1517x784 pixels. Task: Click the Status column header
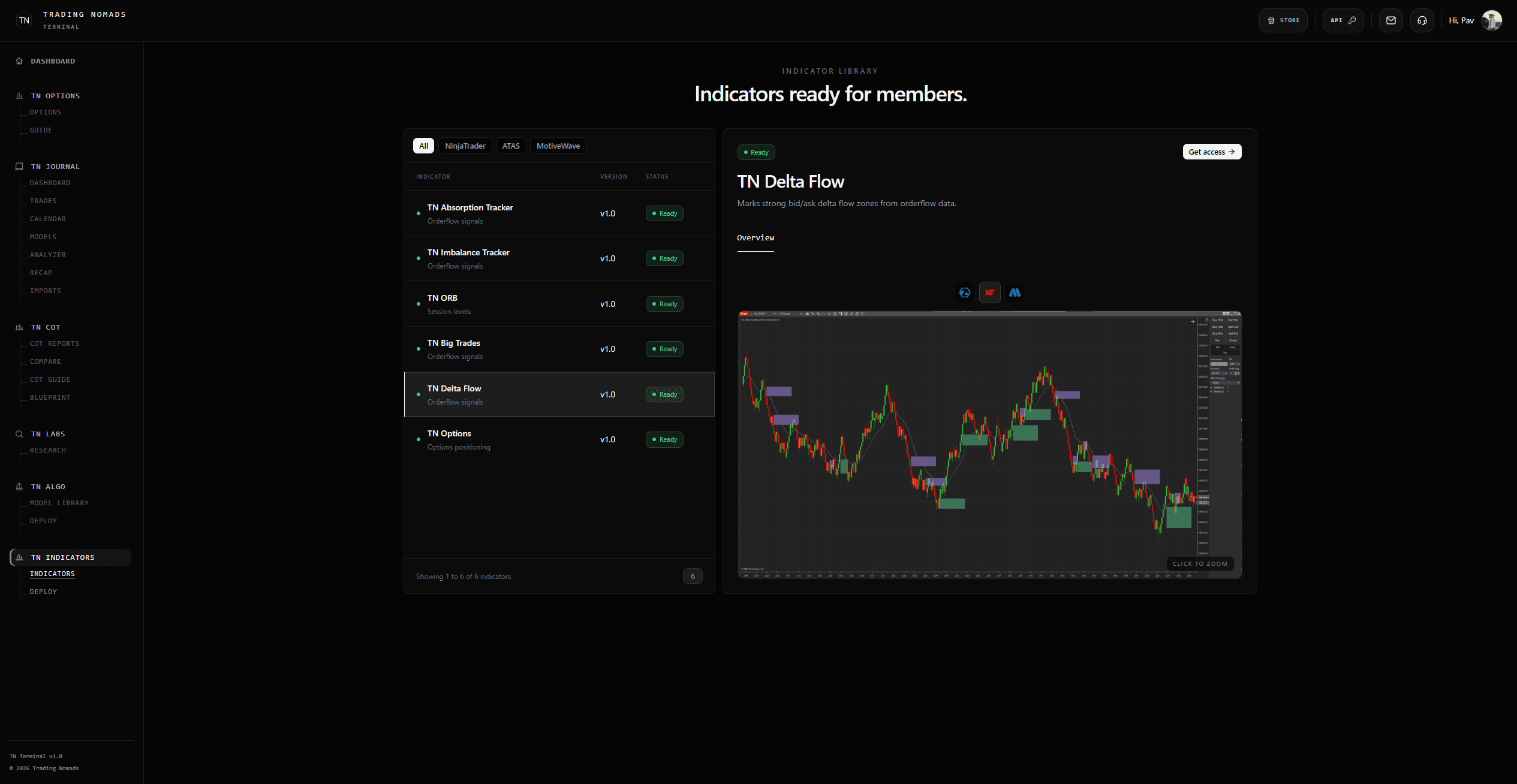point(657,177)
